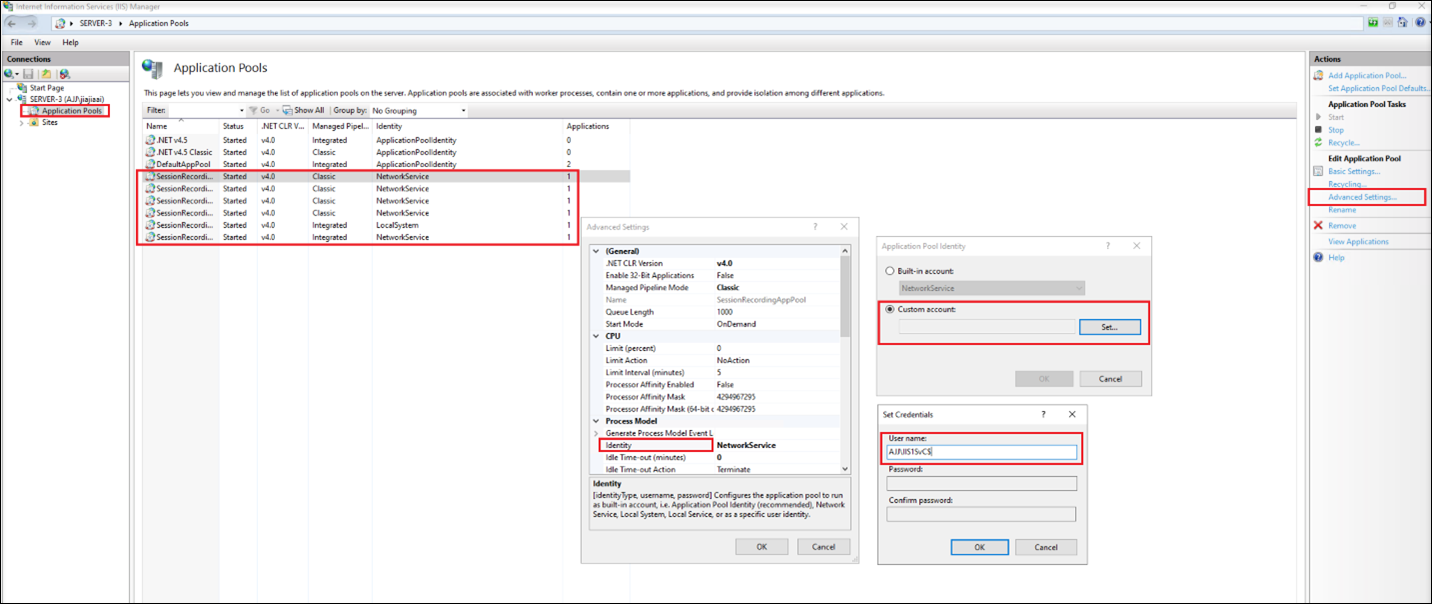The width and height of the screenshot is (1432, 604).
Task: Click inside the User name field
Action: point(981,452)
